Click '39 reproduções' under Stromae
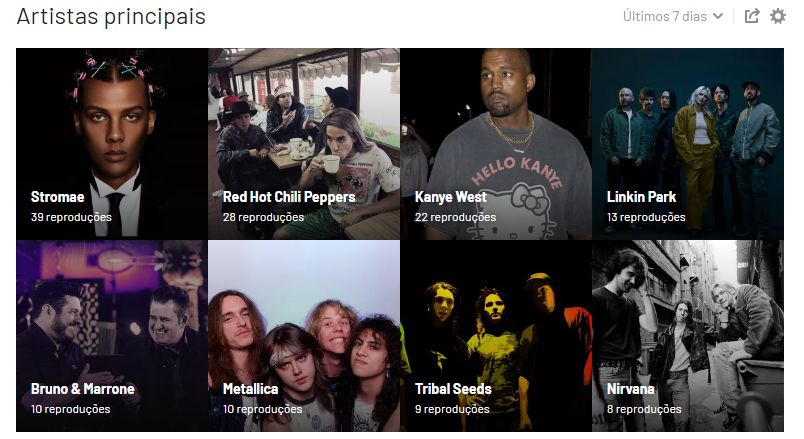This screenshot has height=439, width=804. click(71, 217)
